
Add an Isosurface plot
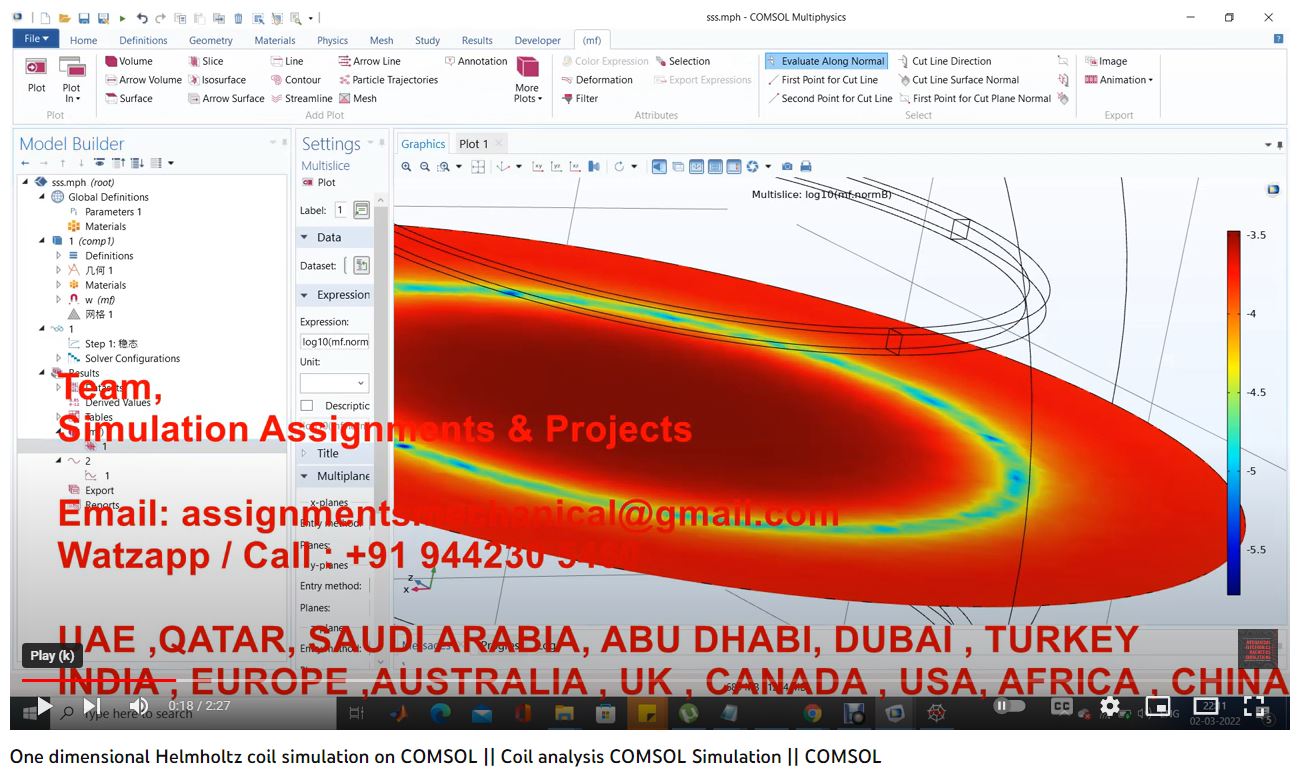click(x=216, y=80)
